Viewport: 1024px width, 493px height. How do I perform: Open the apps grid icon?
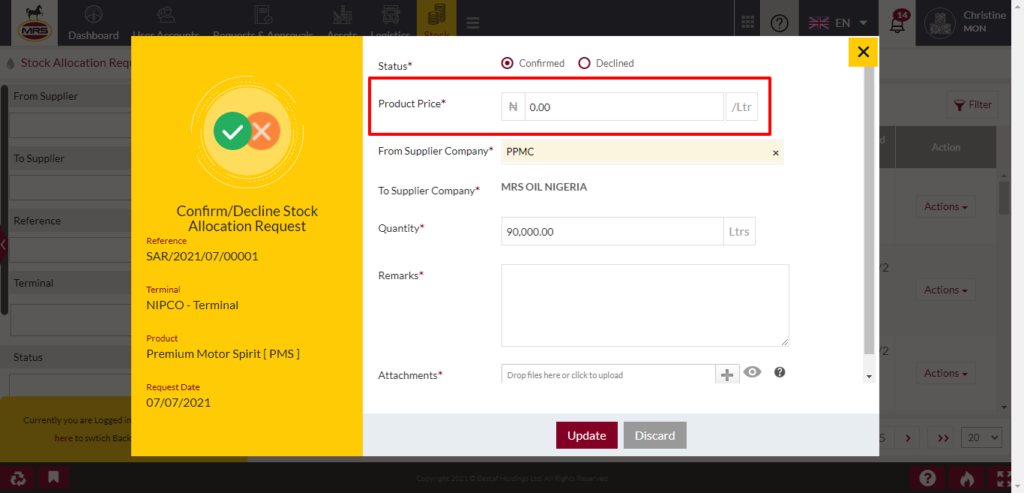[748, 22]
